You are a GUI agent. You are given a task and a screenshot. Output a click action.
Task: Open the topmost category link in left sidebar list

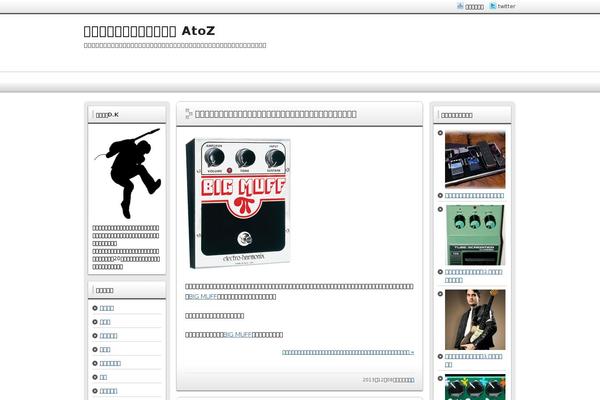coord(107,308)
